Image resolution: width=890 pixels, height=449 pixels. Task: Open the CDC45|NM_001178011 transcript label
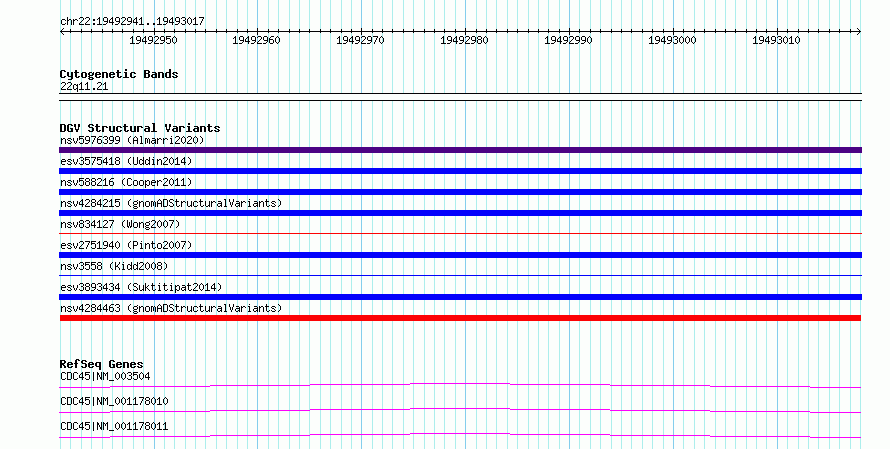coord(114,426)
